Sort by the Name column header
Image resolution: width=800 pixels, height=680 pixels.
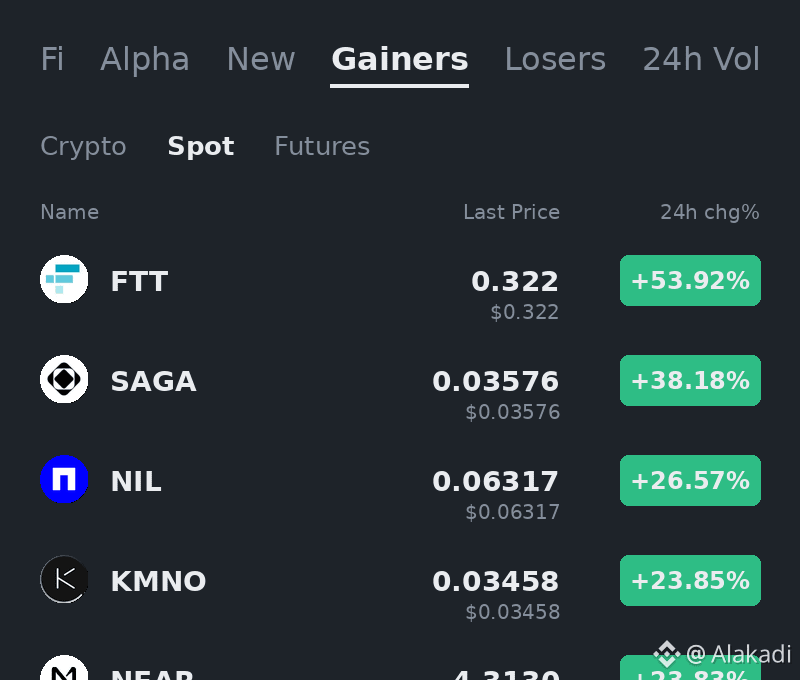point(69,212)
